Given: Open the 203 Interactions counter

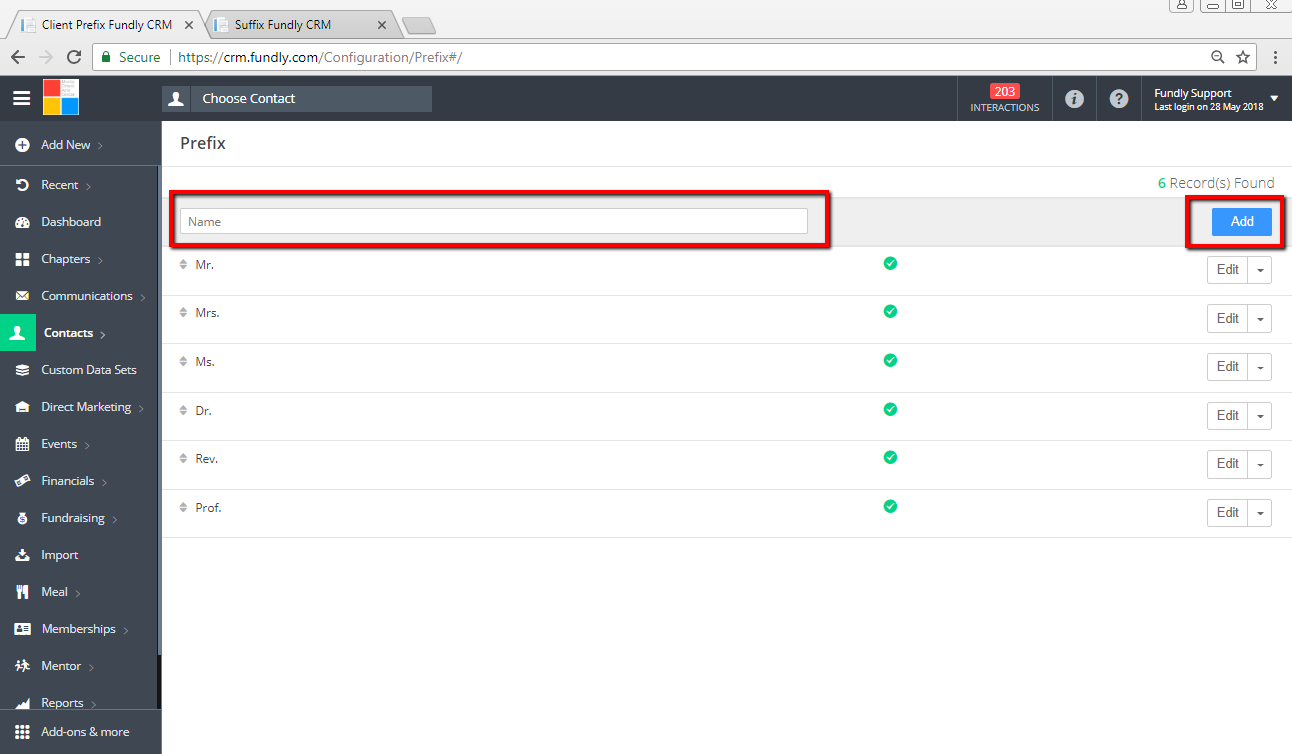Looking at the screenshot, I should (1005, 99).
